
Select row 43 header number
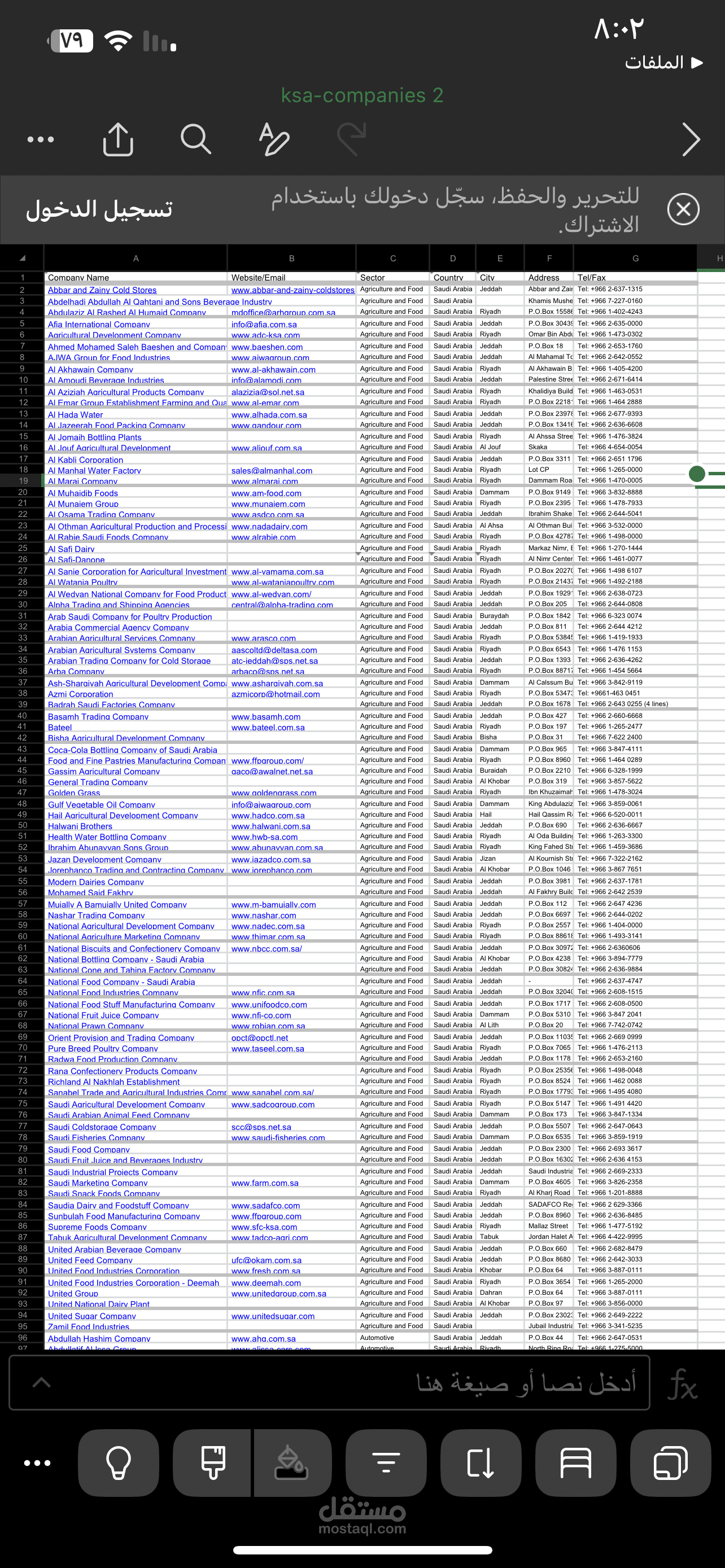(x=22, y=750)
